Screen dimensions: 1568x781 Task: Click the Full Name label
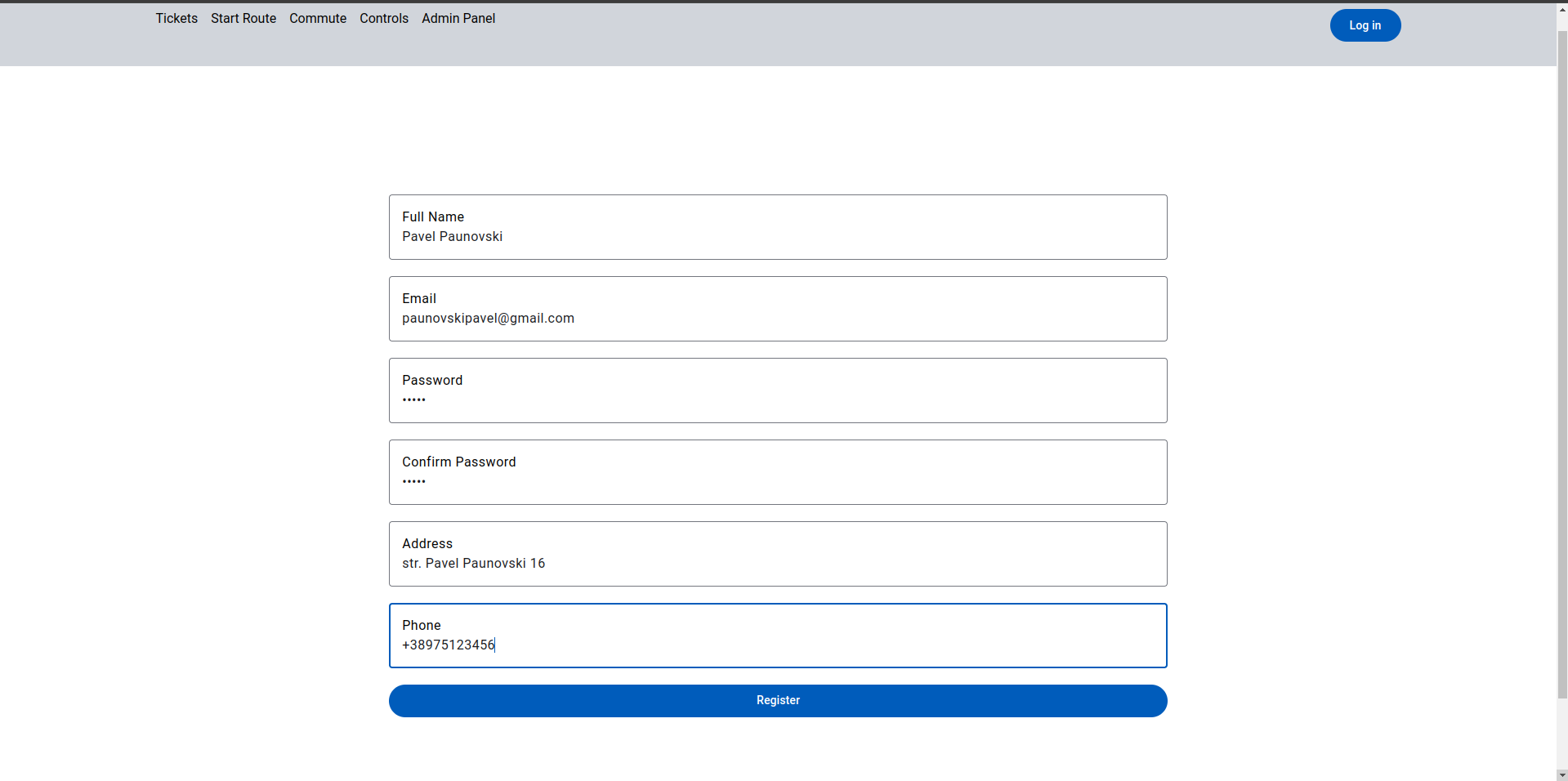432,216
